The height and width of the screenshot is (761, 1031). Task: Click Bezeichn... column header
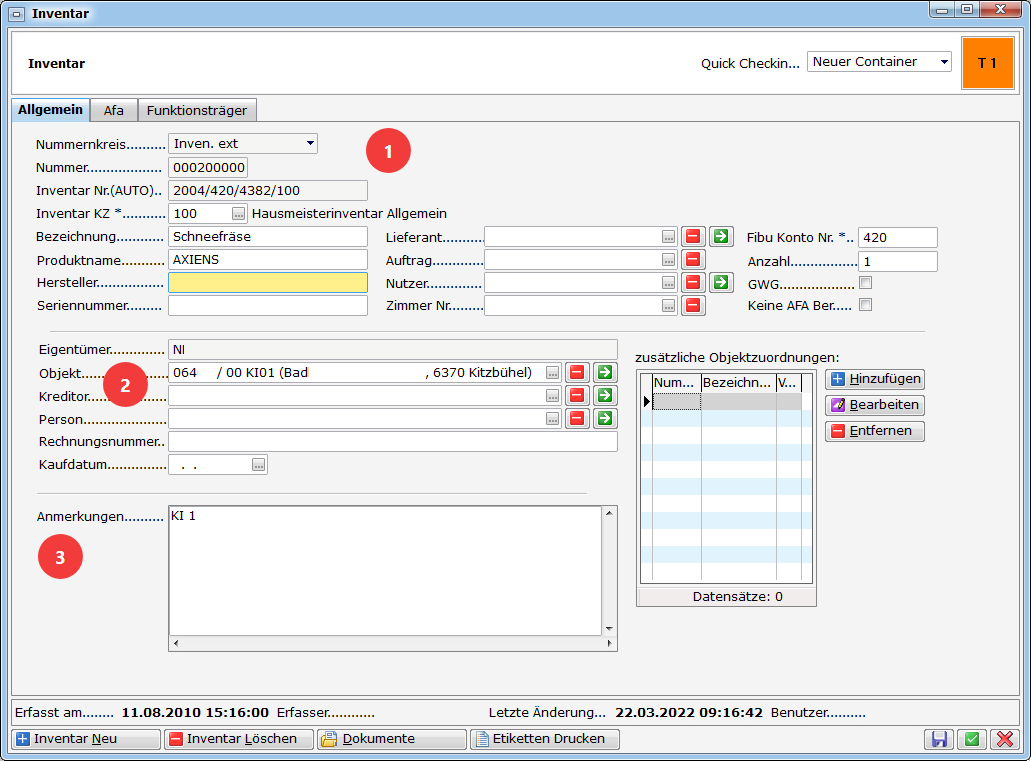pos(738,383)
